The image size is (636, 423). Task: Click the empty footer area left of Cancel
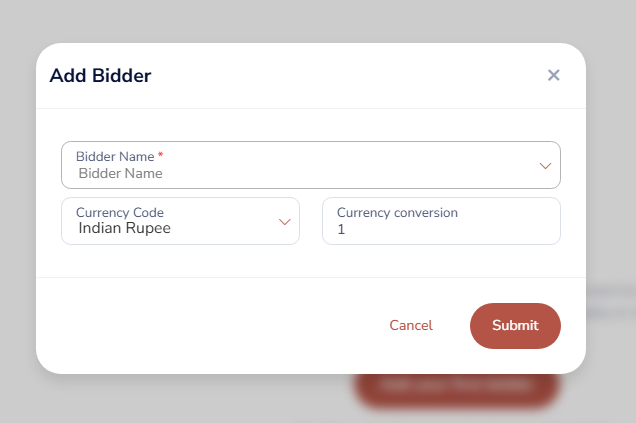[x=200, y=325]
